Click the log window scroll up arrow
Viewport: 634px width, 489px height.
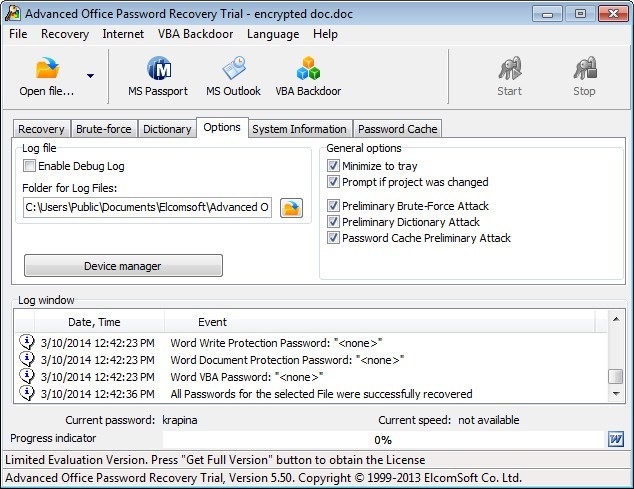pyautogui.click(x=616, y=320)
